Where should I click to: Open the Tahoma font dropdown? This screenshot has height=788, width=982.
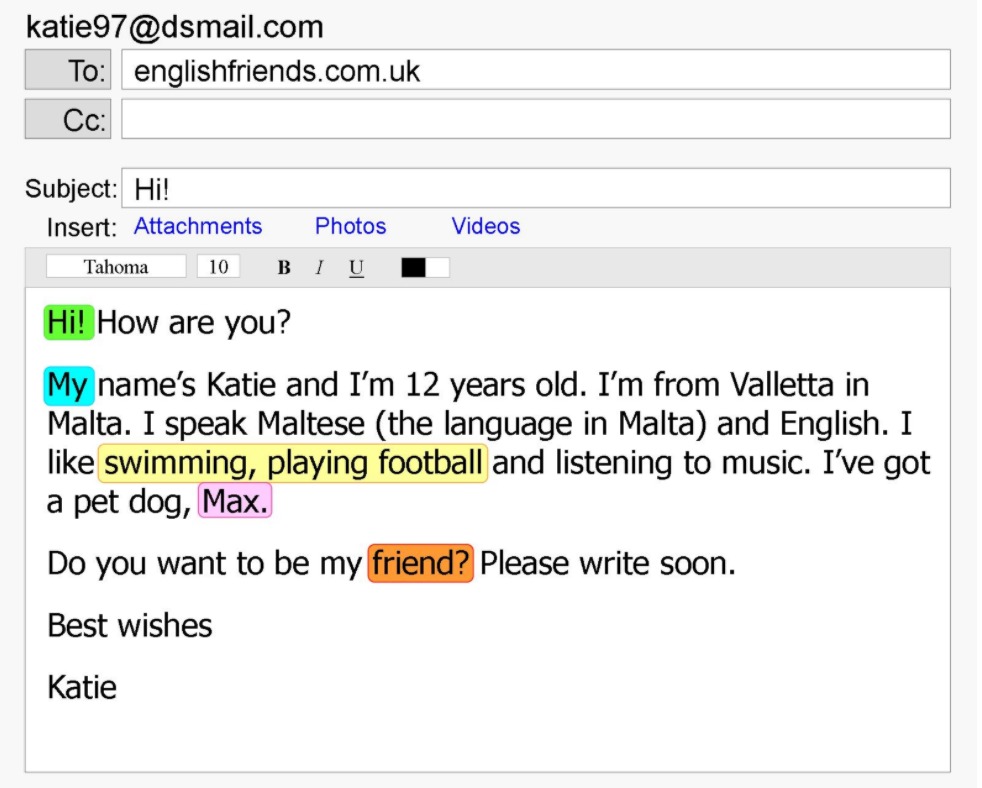point(116,267)
